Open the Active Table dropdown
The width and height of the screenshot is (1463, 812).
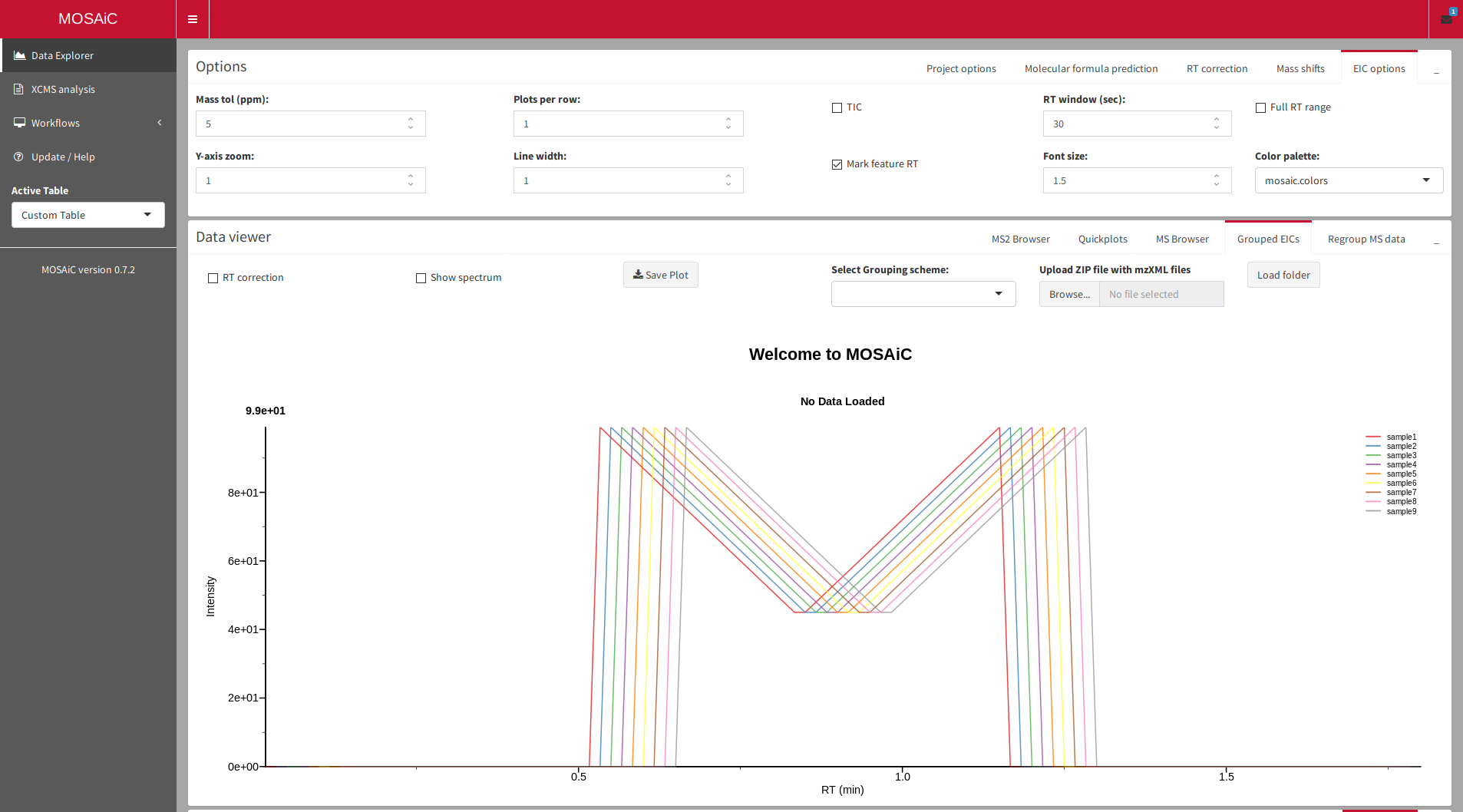pos(88,215)
